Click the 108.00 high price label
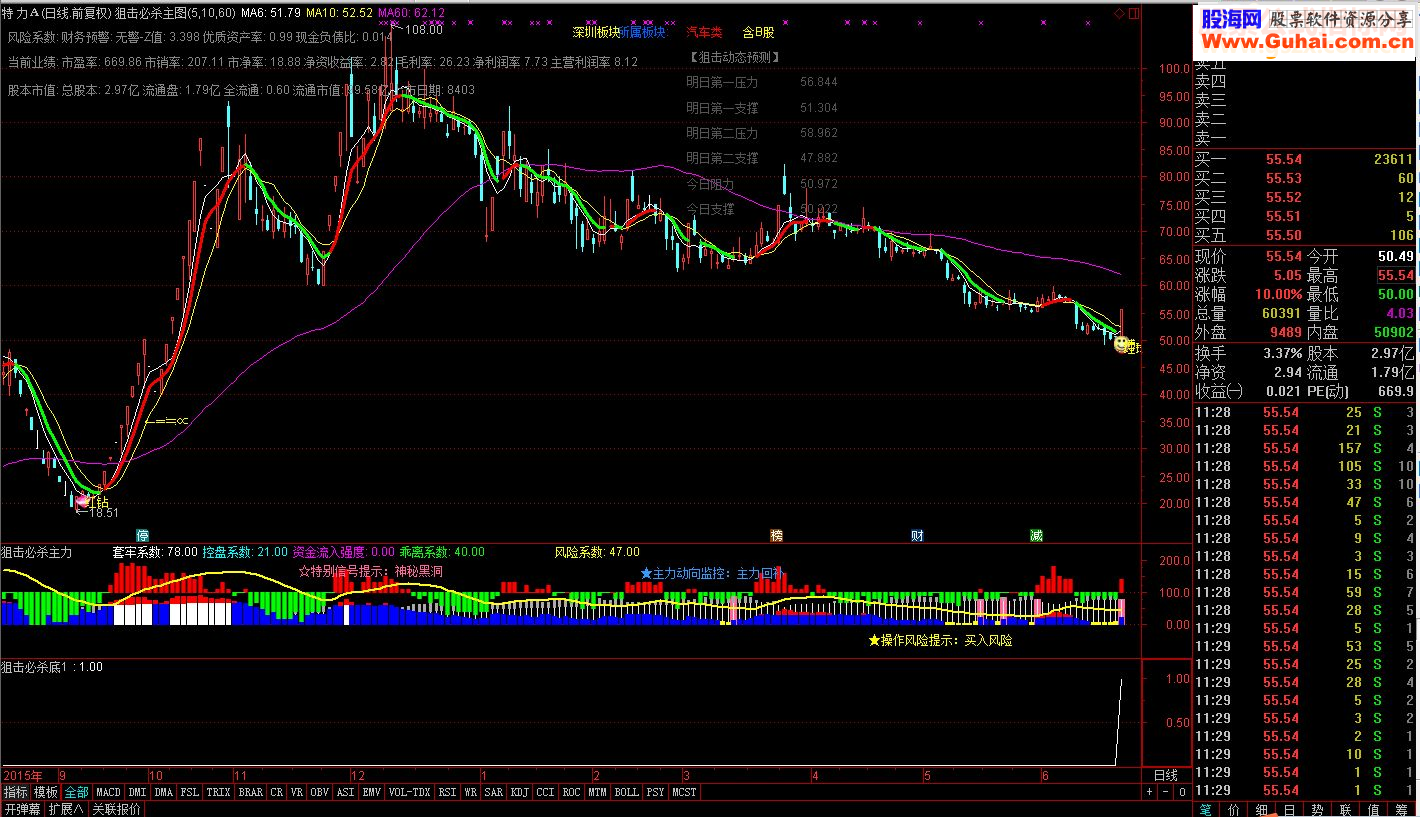The height and width of the screenshot is (817, 1420). (x=423, y=30)
